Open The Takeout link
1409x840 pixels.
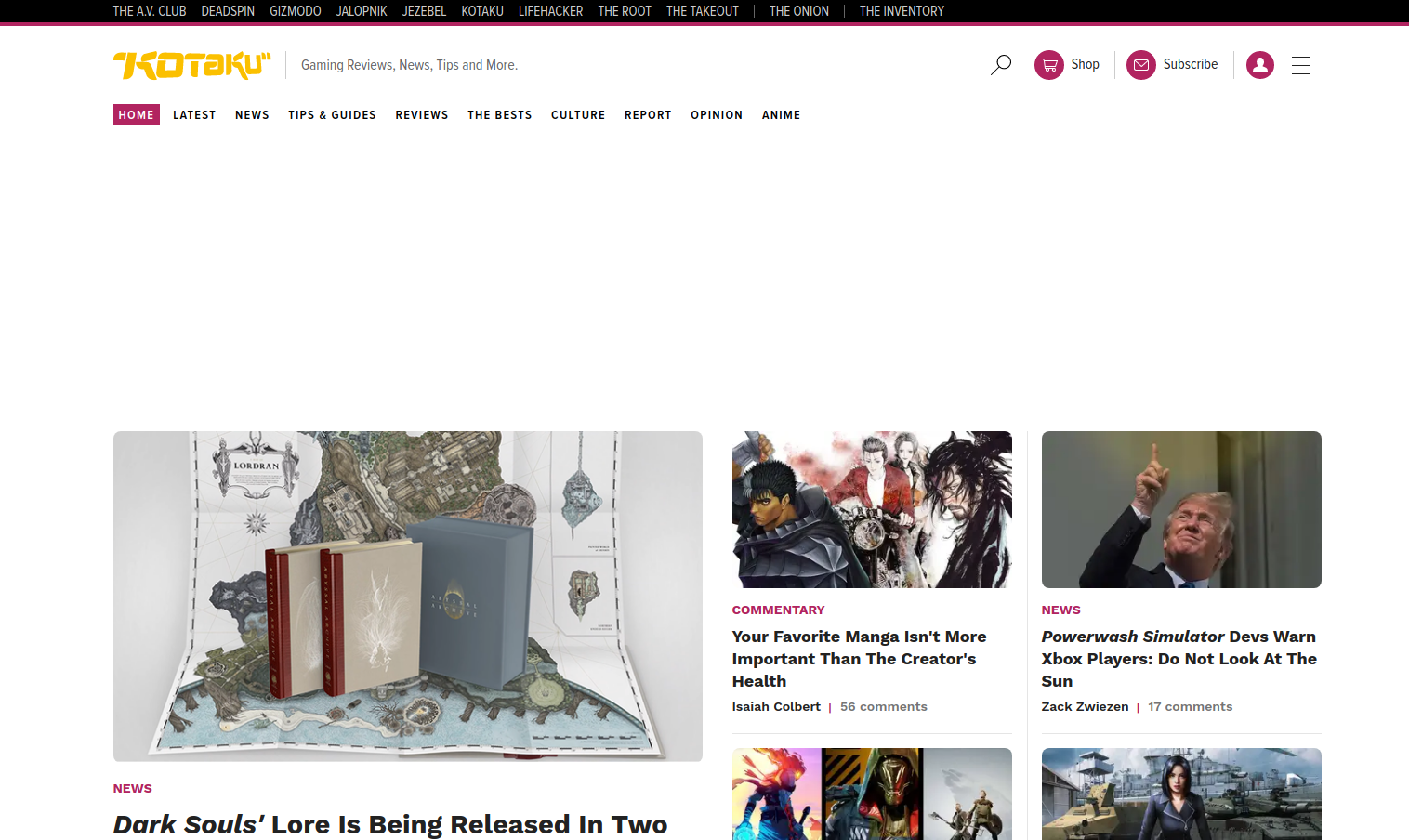pos(703,11)
